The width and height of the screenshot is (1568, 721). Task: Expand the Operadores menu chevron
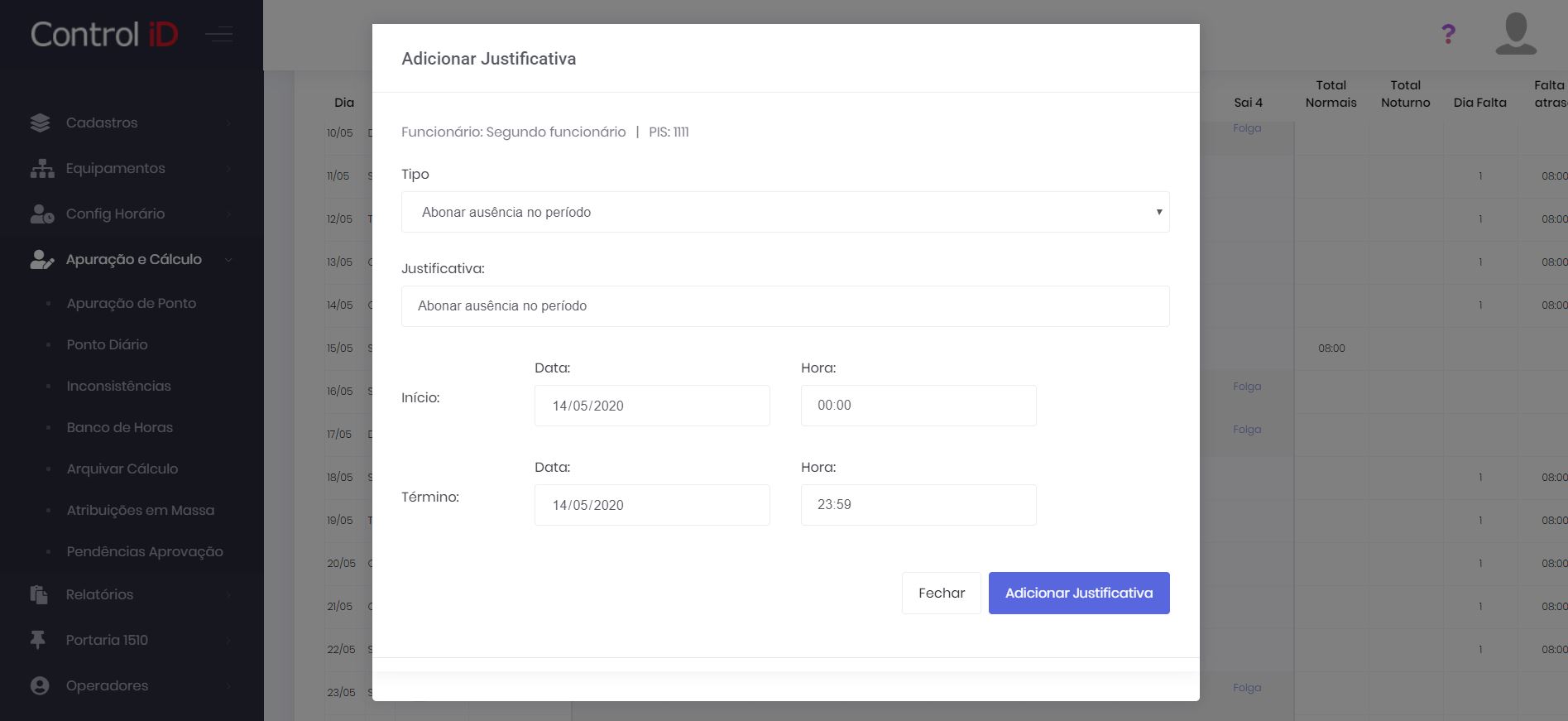pos(228,686)
